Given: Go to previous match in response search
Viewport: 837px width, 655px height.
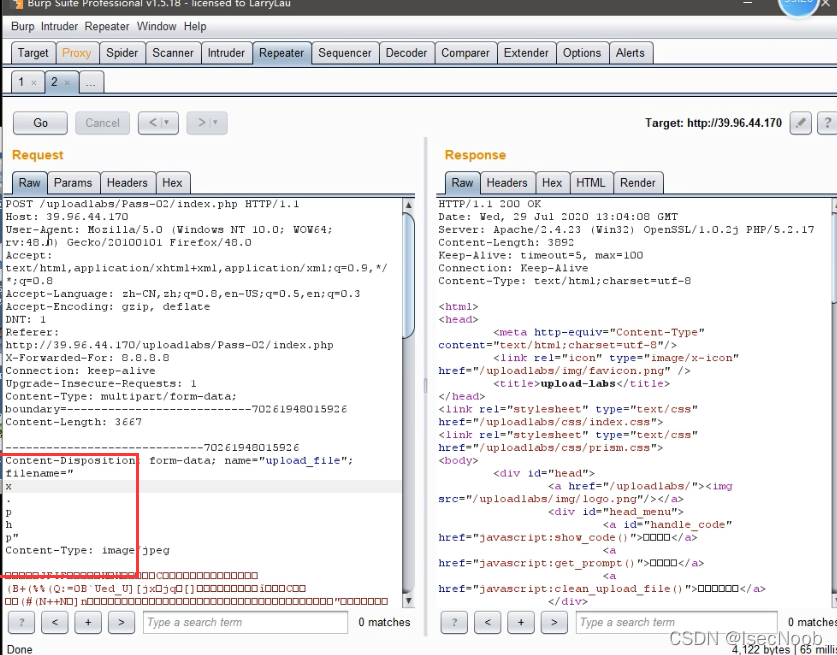Looking at the screenshot, I should [487, 622].
